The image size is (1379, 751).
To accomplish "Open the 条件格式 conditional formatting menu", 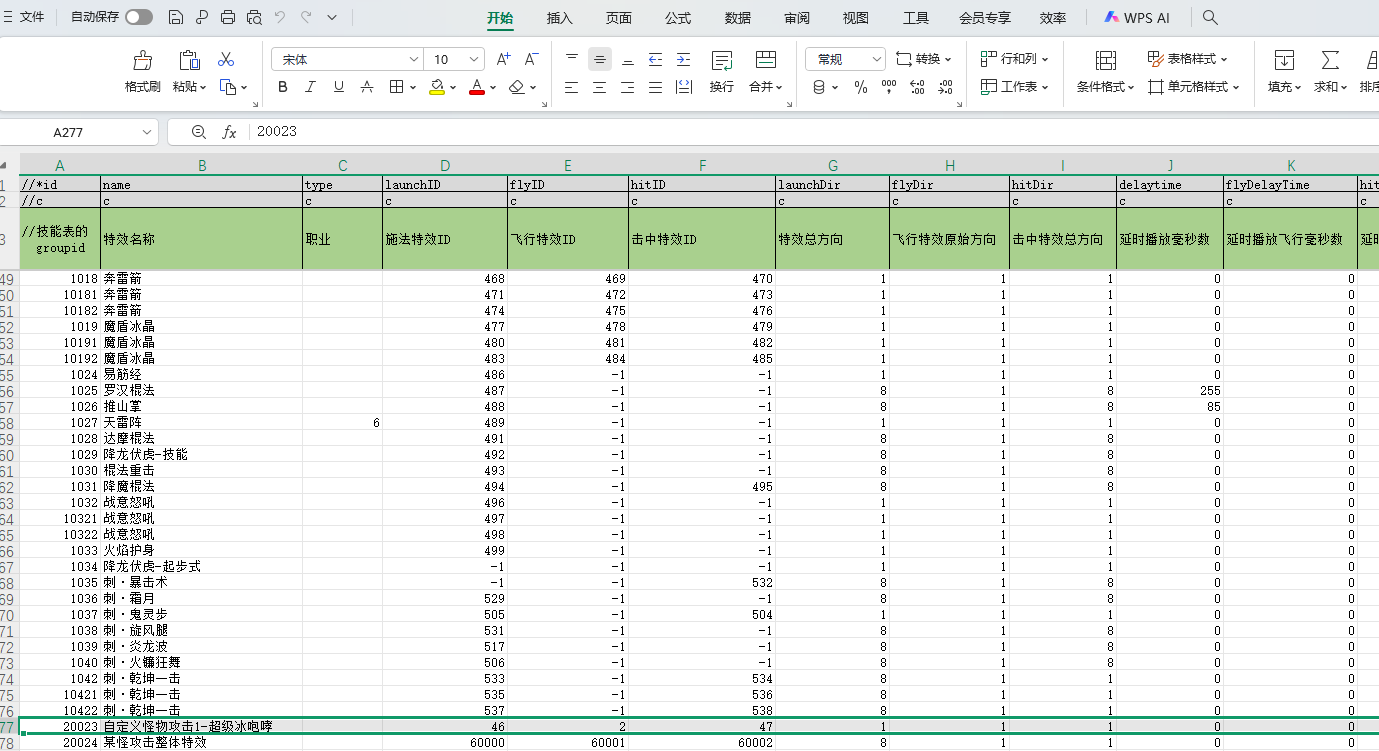I will [x=1106, y=71].
